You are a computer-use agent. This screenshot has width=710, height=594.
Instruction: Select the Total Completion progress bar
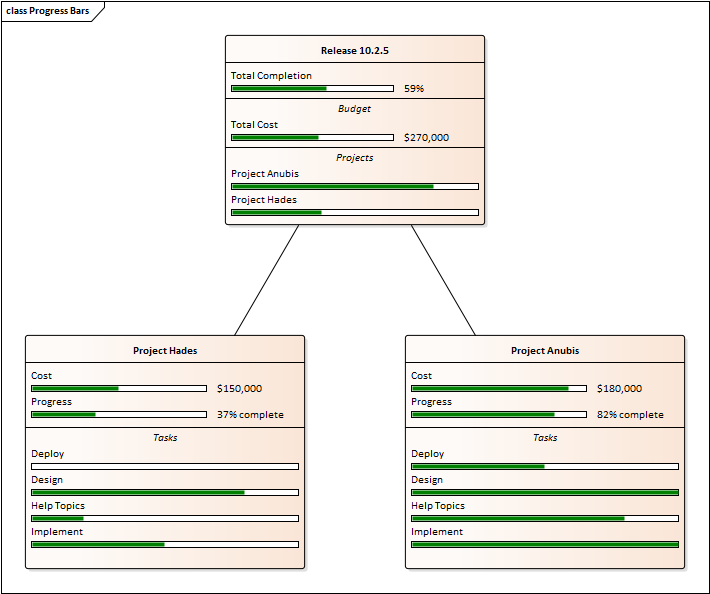[312, 88]
